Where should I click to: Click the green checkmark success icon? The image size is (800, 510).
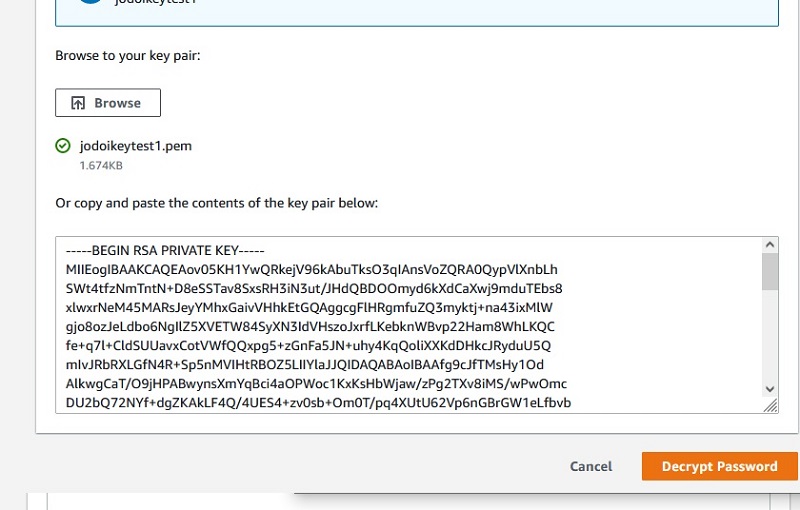pyautogui.click(x=63, y=146)
